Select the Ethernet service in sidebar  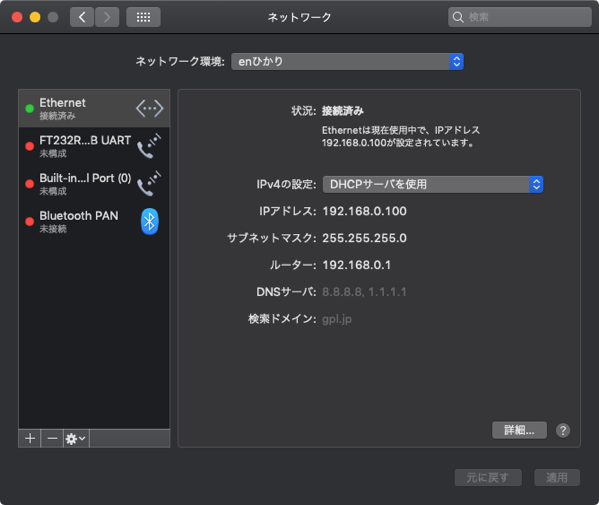click(94, 108)
